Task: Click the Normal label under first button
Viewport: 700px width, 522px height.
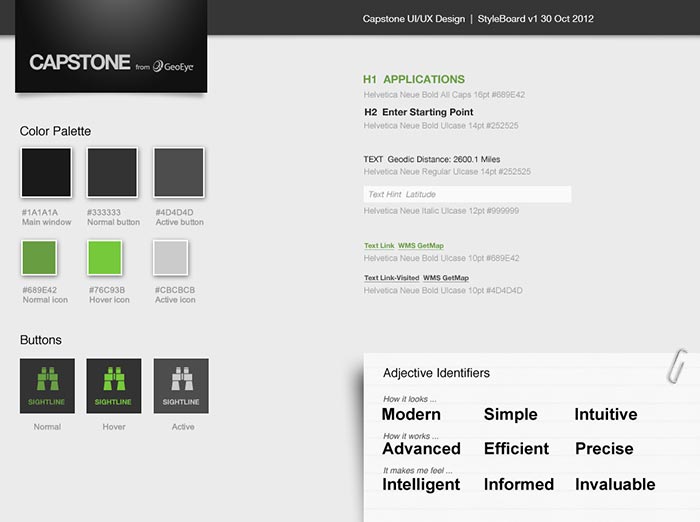Action: (x=47, y=427)
